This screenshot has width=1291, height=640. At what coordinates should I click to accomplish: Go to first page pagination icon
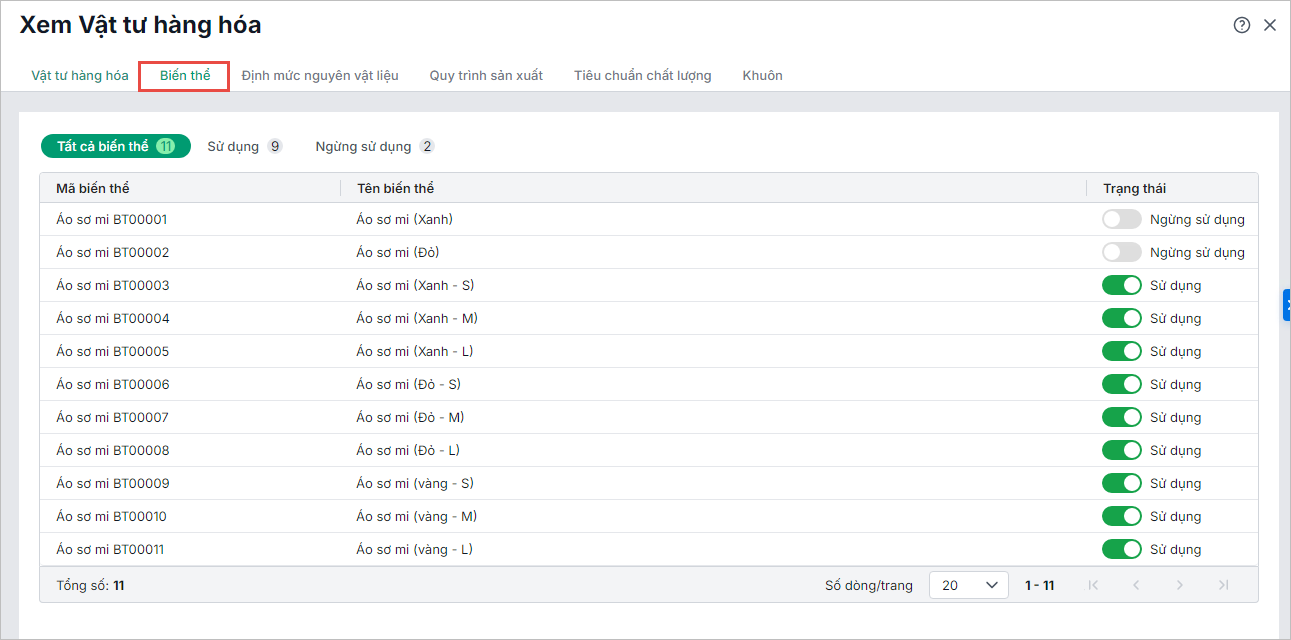(x=1093, y=585)
